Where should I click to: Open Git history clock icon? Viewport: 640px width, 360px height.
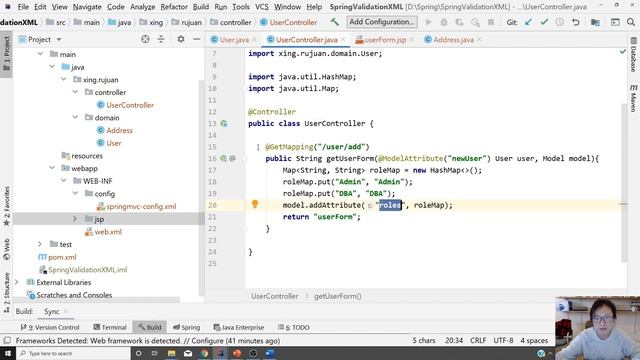pos(560,22)
